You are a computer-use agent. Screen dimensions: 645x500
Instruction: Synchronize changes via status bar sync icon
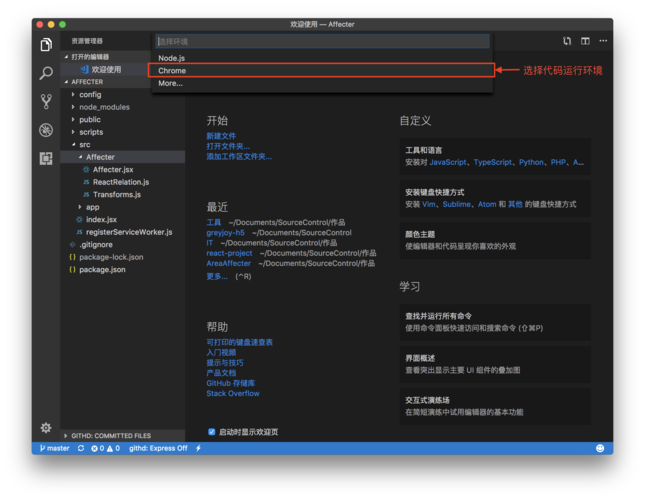pos(81,448)
